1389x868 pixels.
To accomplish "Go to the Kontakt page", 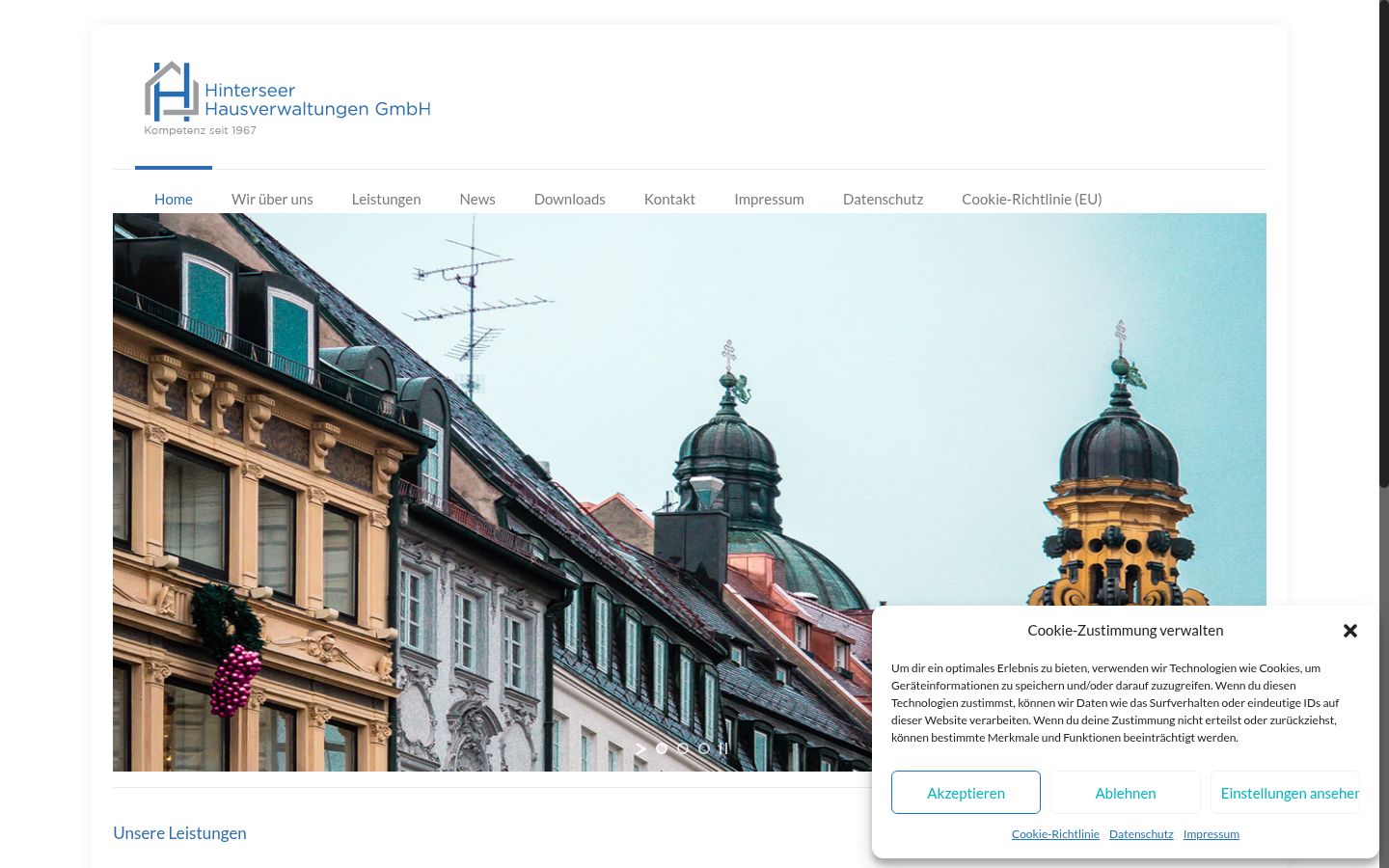I will pos(669,199).
